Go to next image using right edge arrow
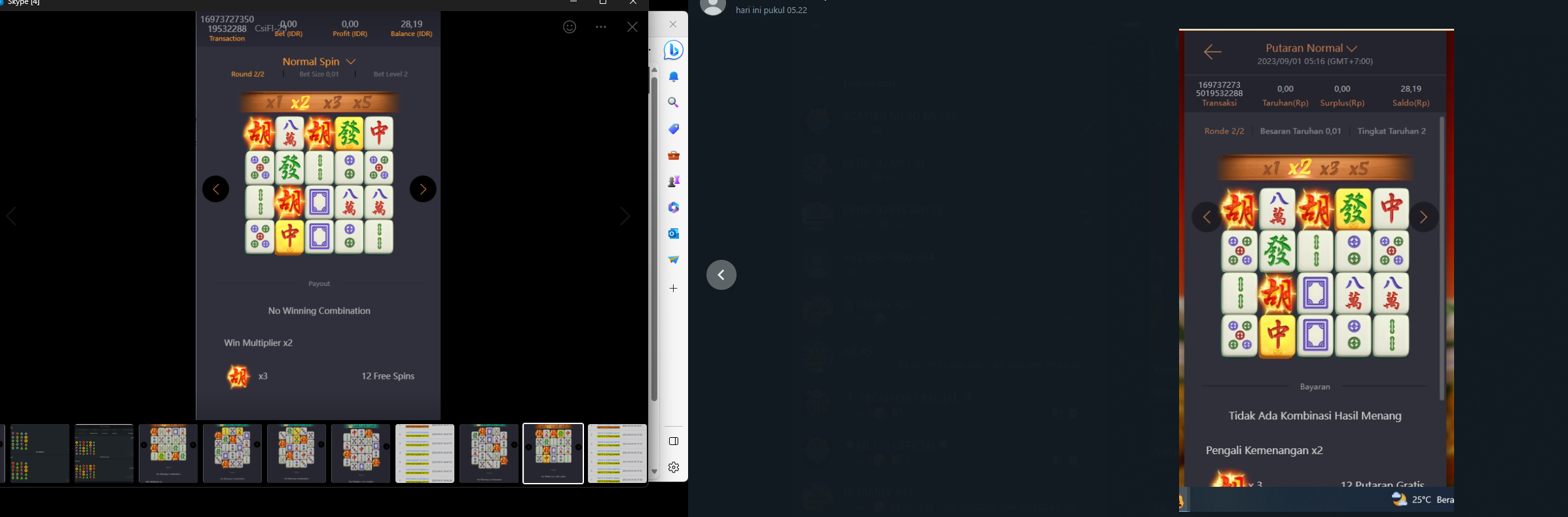 (625, 216)
